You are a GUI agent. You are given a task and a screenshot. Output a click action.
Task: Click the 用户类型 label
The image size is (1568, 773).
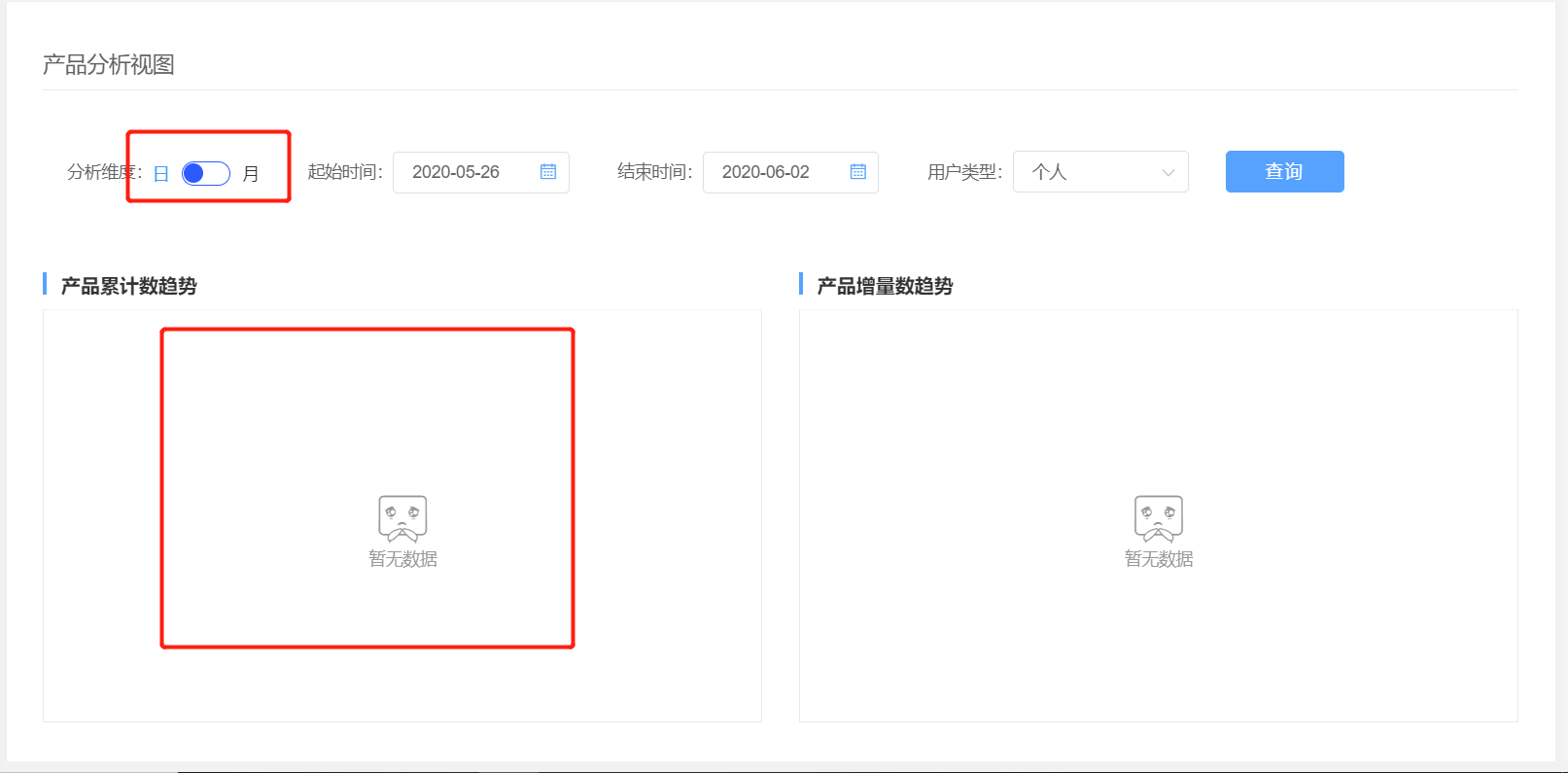tap(964, 172)
